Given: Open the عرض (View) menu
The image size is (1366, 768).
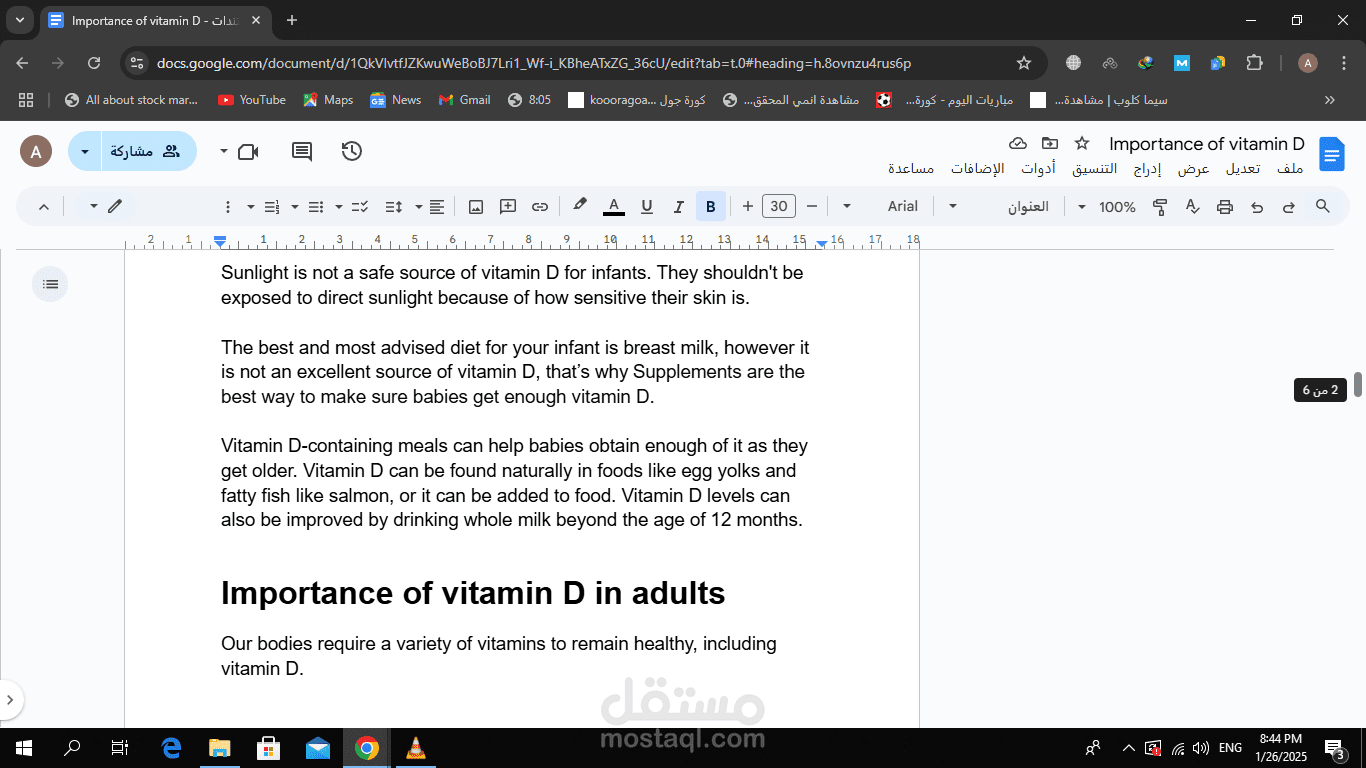Looking at the screenshot, I should (x=1193, y=169).
